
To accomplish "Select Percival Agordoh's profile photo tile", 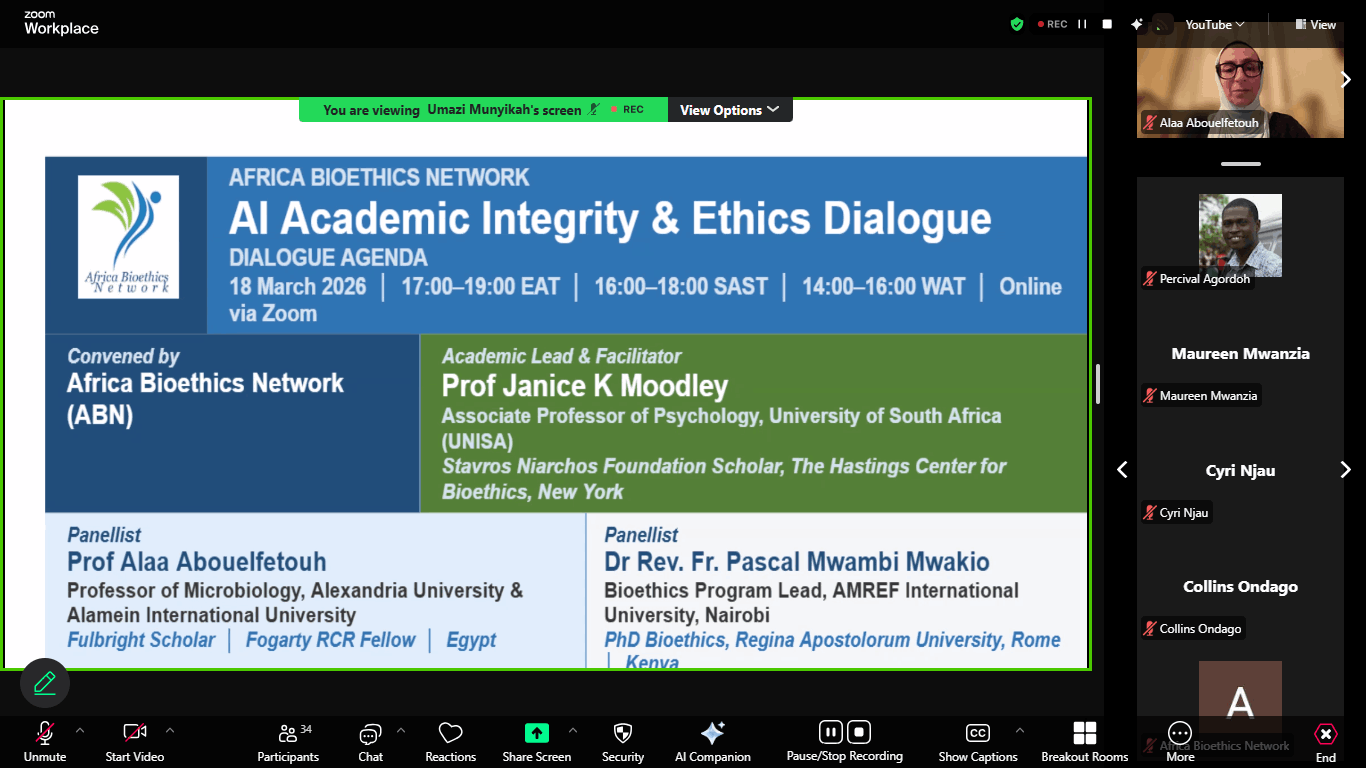I will [1240, 235].
